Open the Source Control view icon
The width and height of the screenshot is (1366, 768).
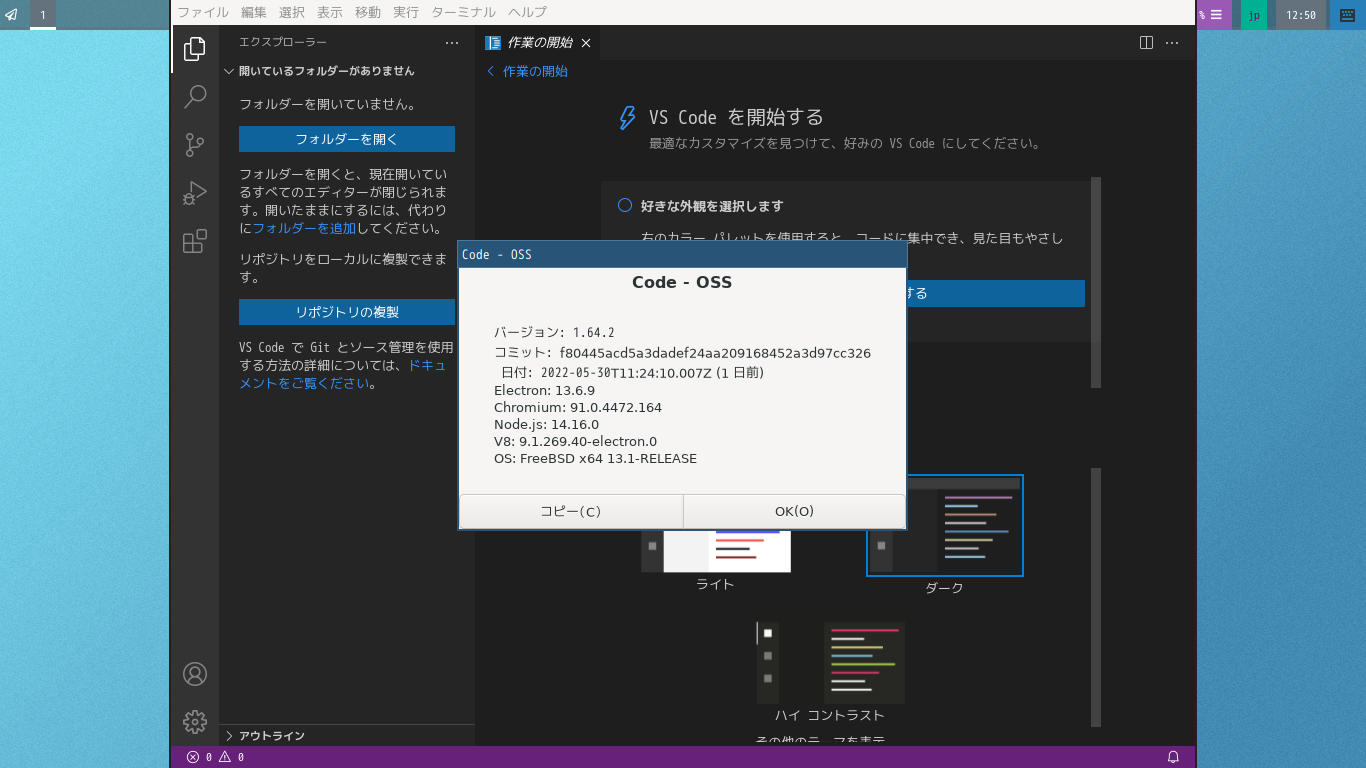[x=195, y=145]
